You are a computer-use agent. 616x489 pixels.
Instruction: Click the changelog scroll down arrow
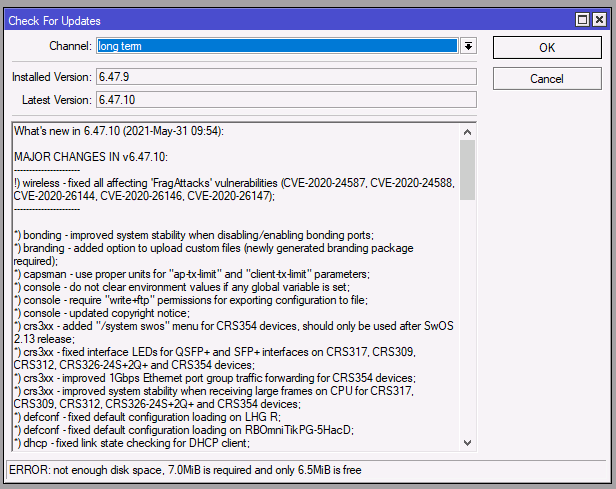click(x=468, y=443)
